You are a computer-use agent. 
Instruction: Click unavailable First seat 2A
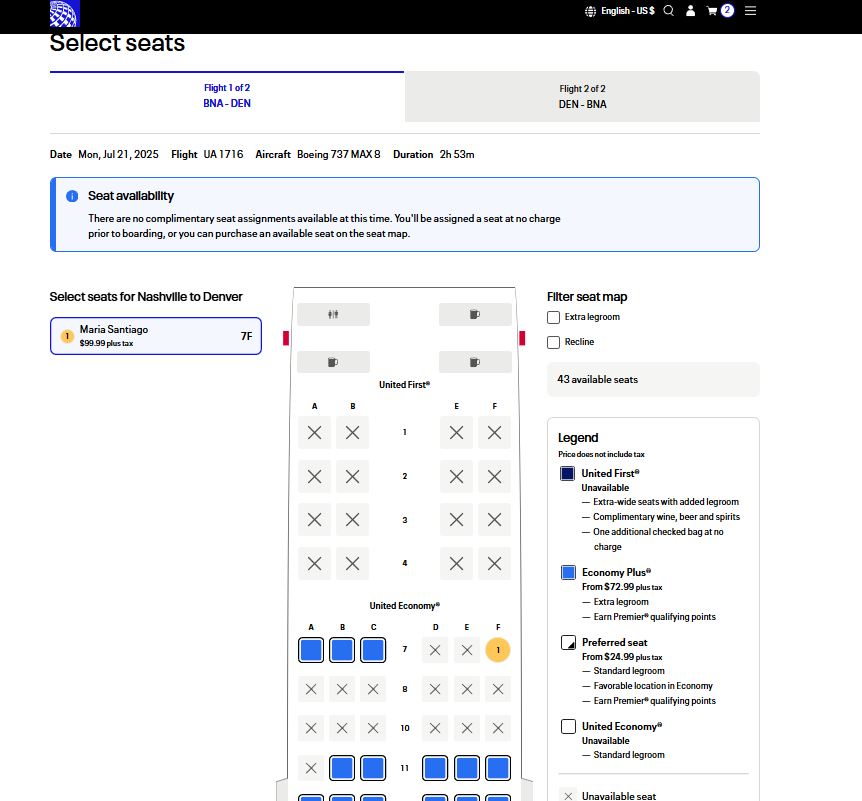tap(314, 476)
